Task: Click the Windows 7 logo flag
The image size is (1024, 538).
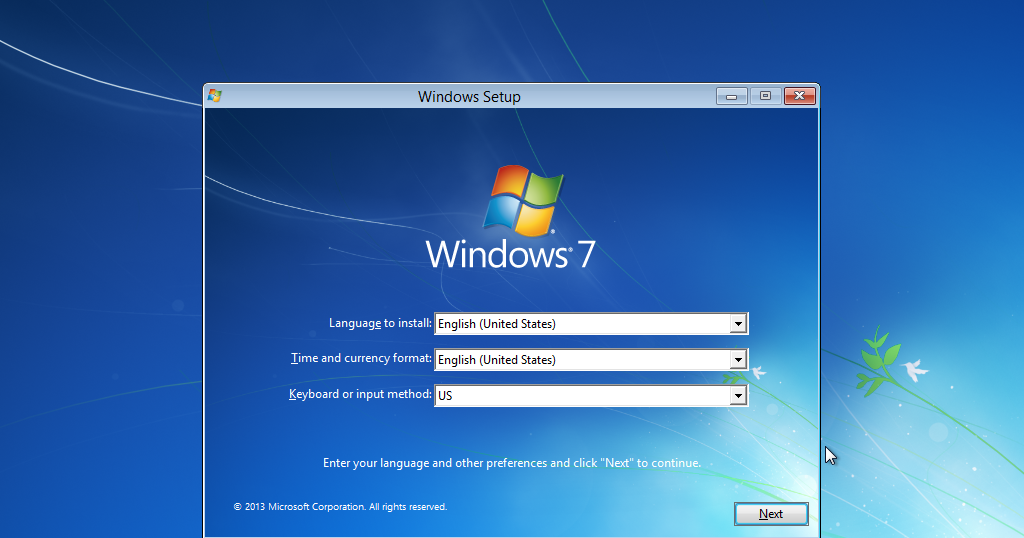Action: point(522,200)
